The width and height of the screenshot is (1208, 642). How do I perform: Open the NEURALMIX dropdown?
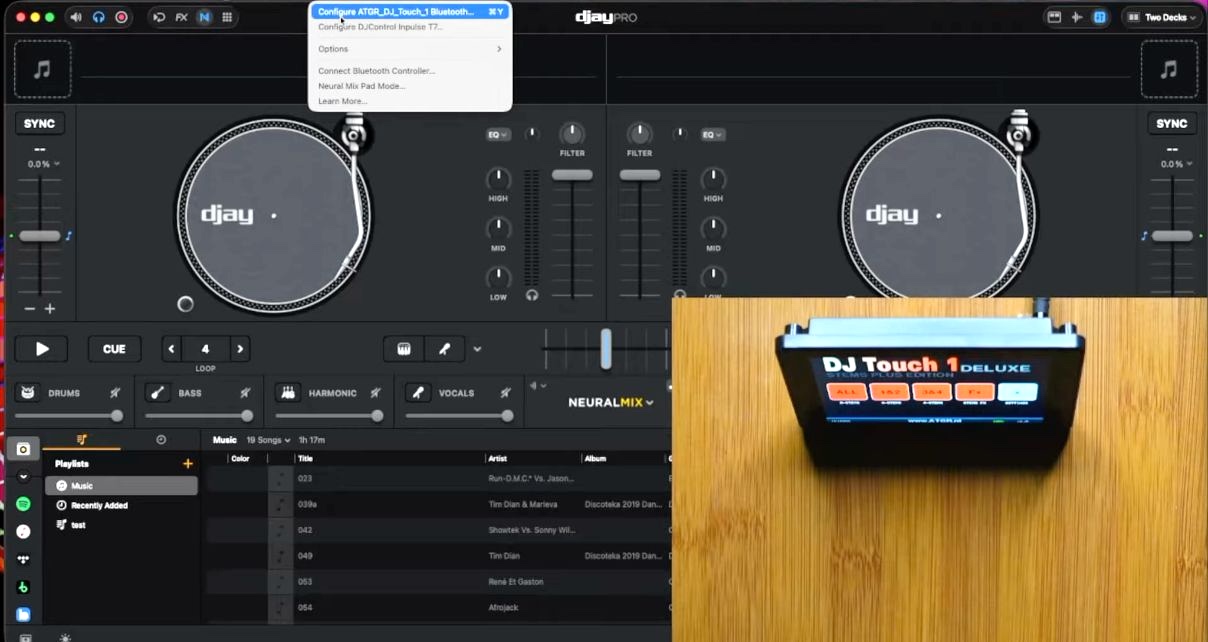610,402
